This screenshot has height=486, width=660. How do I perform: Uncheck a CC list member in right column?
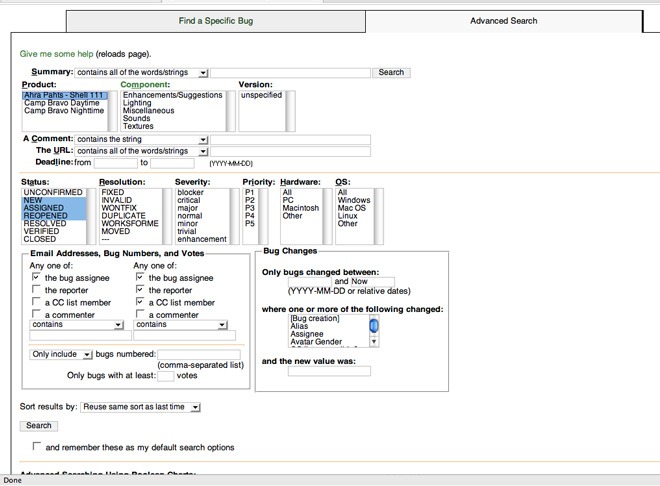140,302
